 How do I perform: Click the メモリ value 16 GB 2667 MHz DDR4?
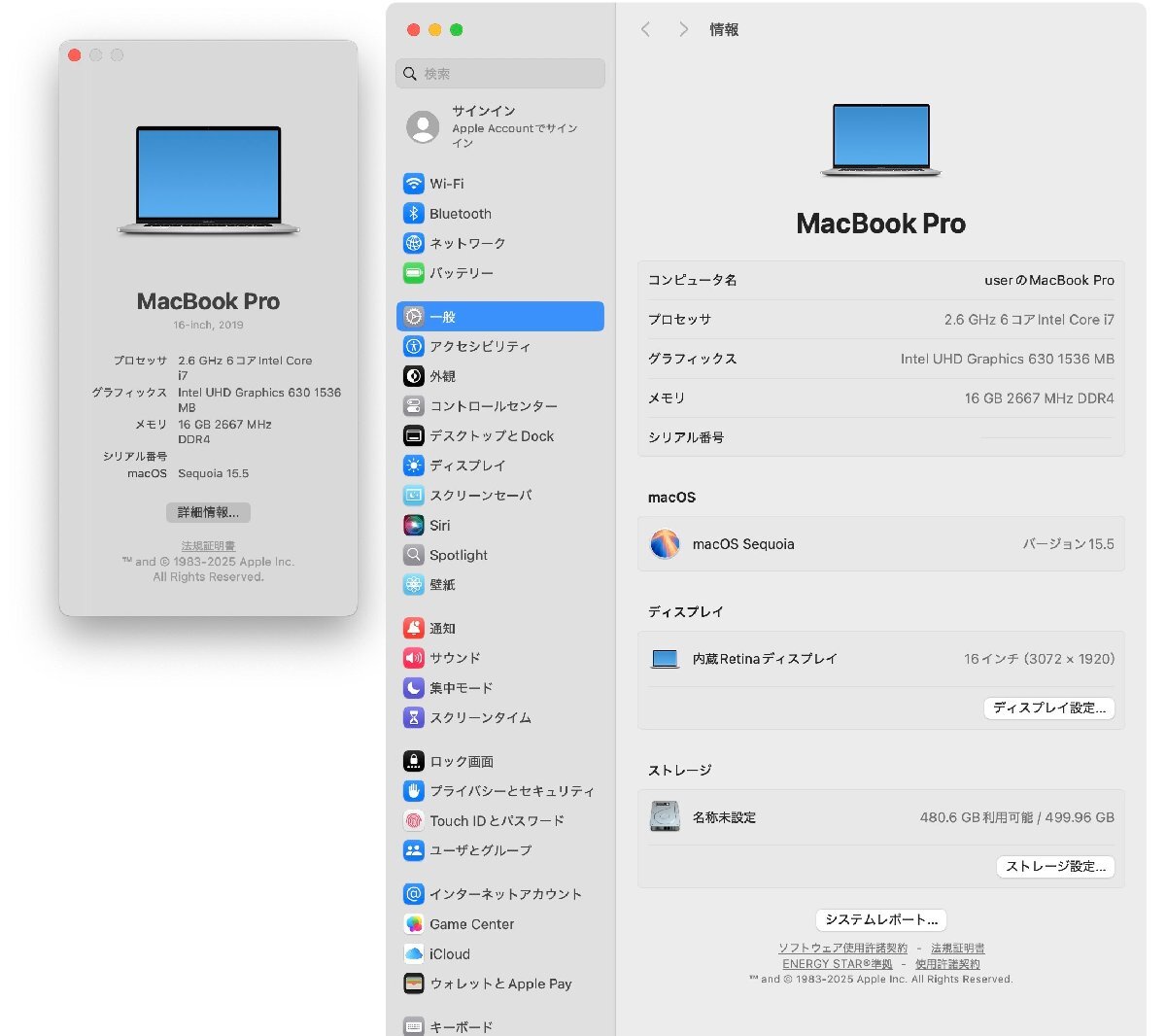click(x=1040, y=398)
